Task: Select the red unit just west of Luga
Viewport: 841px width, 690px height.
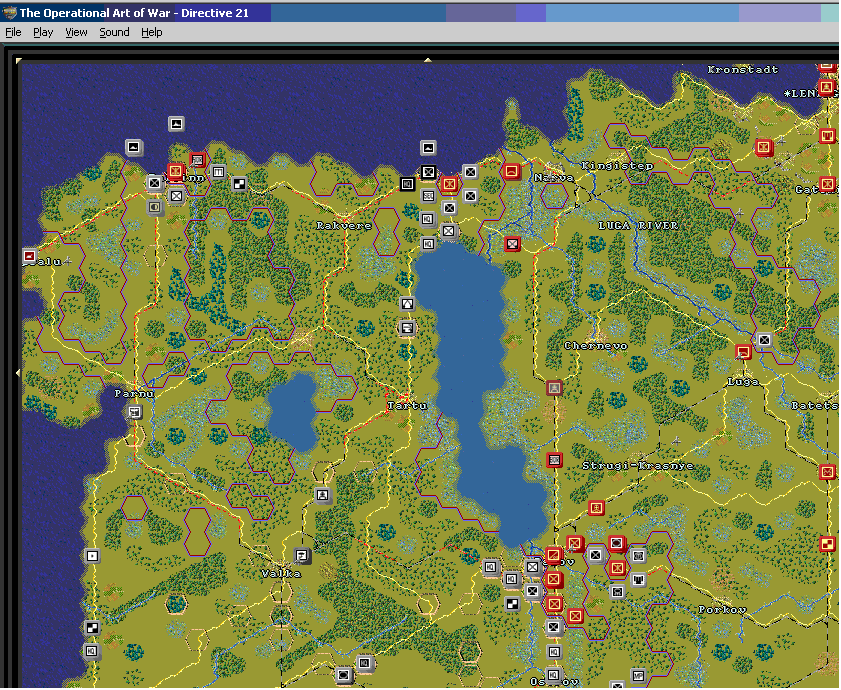Action: click(743, 352)
